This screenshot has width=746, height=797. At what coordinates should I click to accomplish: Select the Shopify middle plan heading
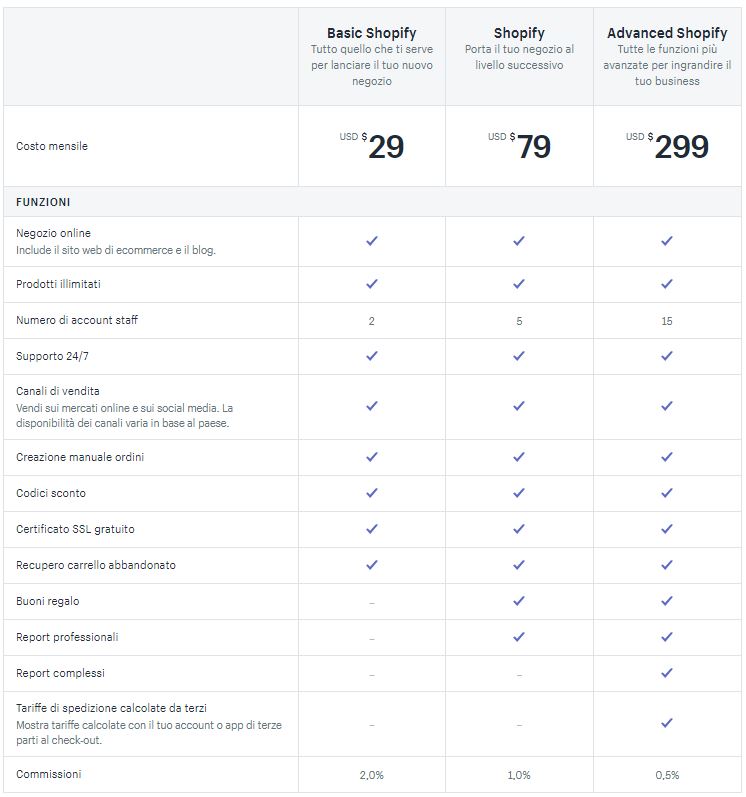pos(519,33)
